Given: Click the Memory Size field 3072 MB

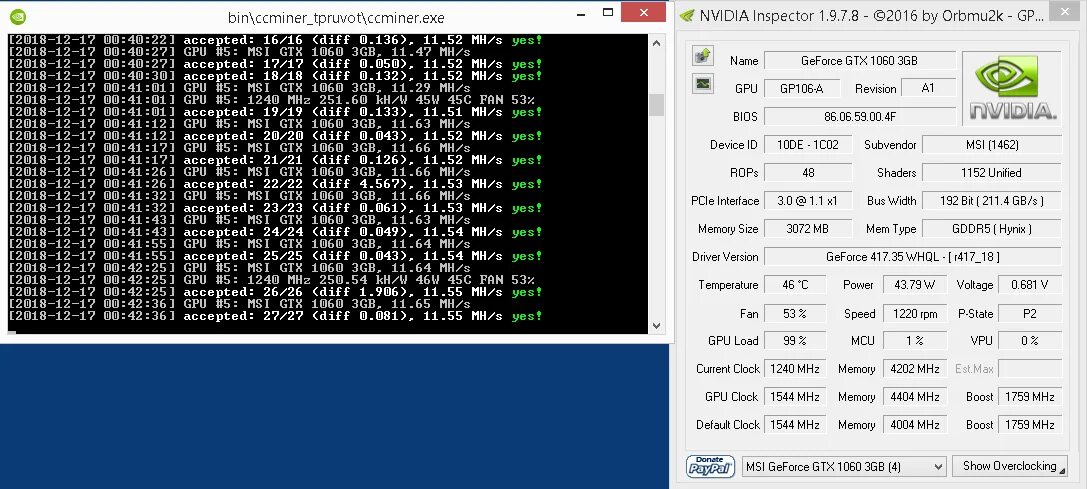Looking at the screenshot, I should click(808, 228).
